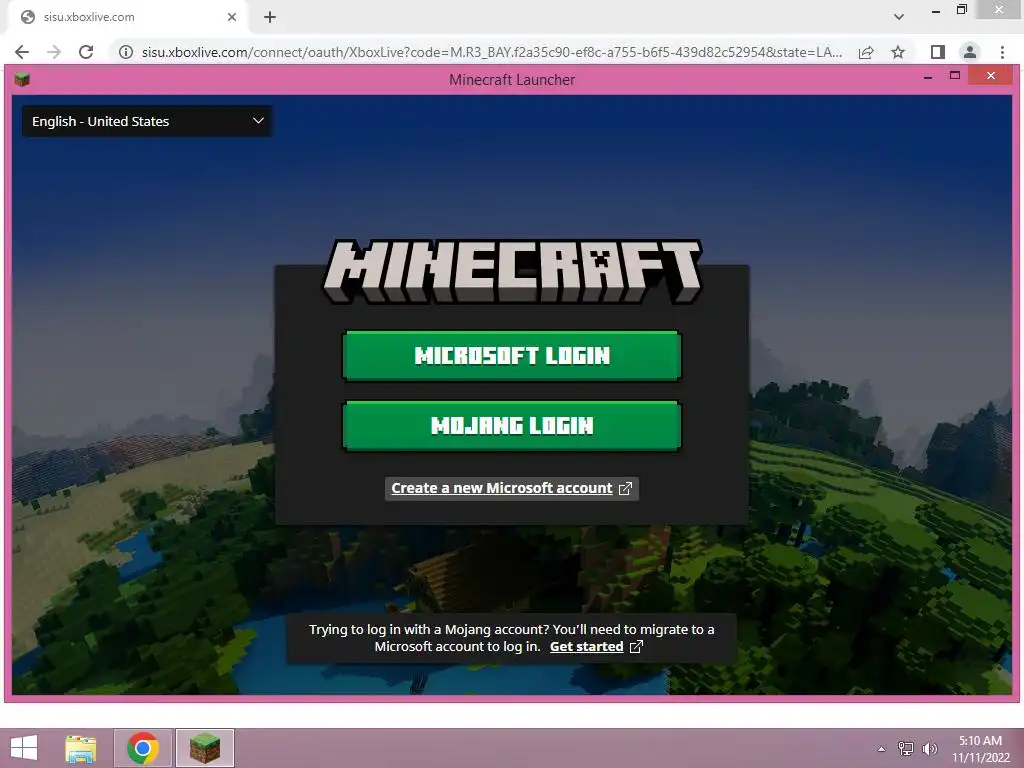Click the Minecraft Launcher title bar grass icon
The image size is (1024, 768).
(x=22, y=80)
